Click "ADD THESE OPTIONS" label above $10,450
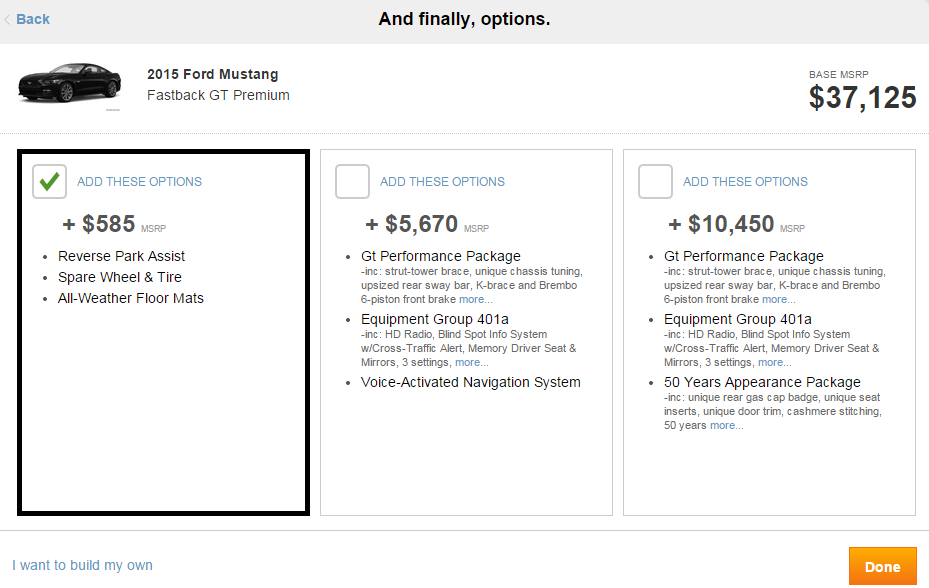Screen dimensions: 929x588 (x=745, y=182)
